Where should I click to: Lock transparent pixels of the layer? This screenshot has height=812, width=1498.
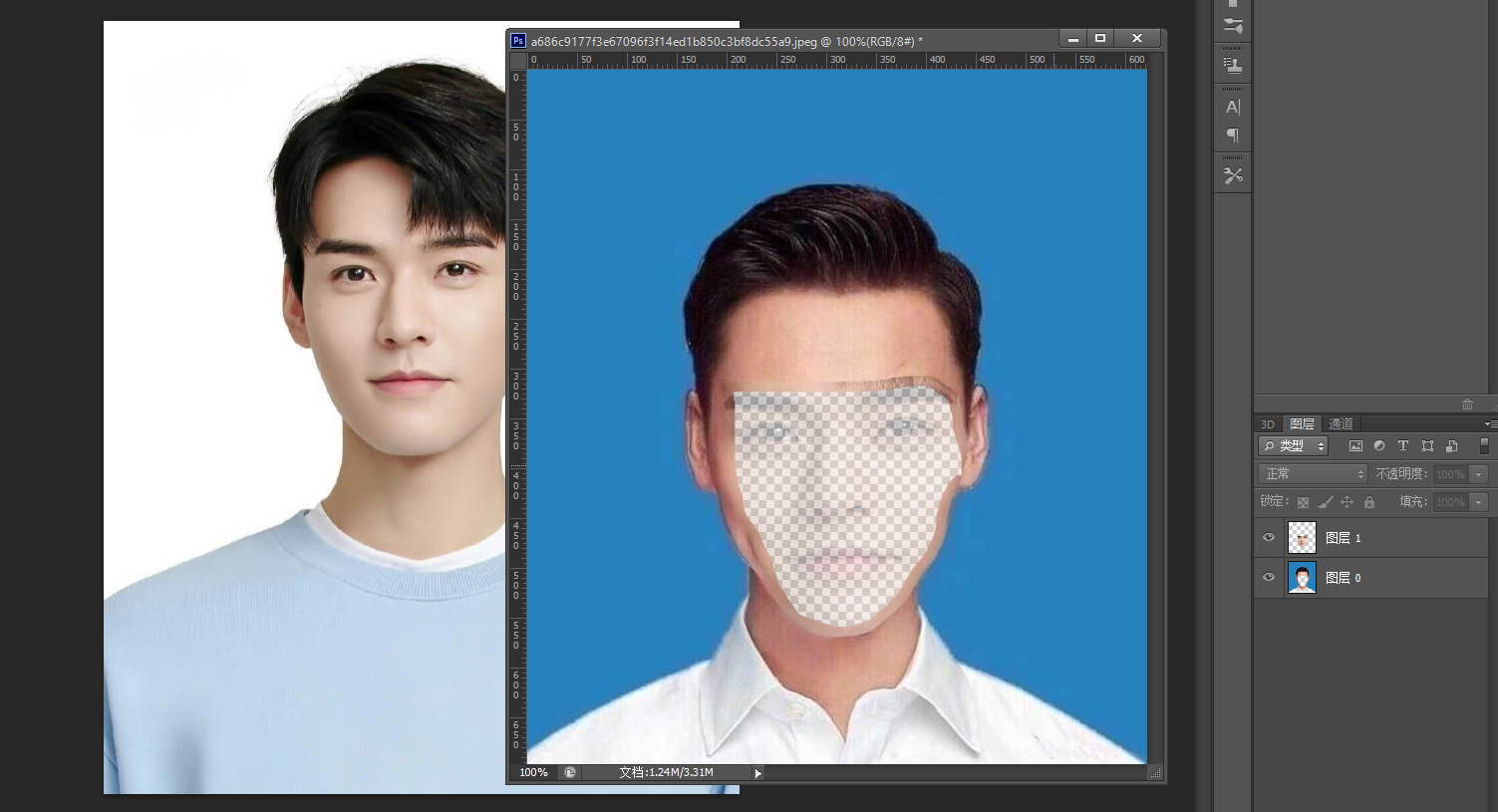[x=1303, y=502]
